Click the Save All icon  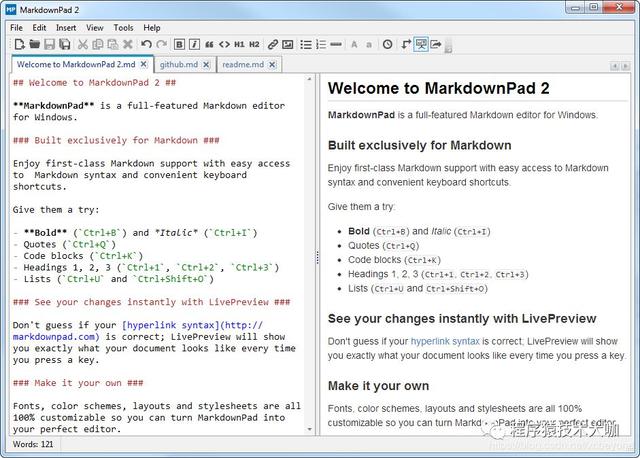(64, 44)
